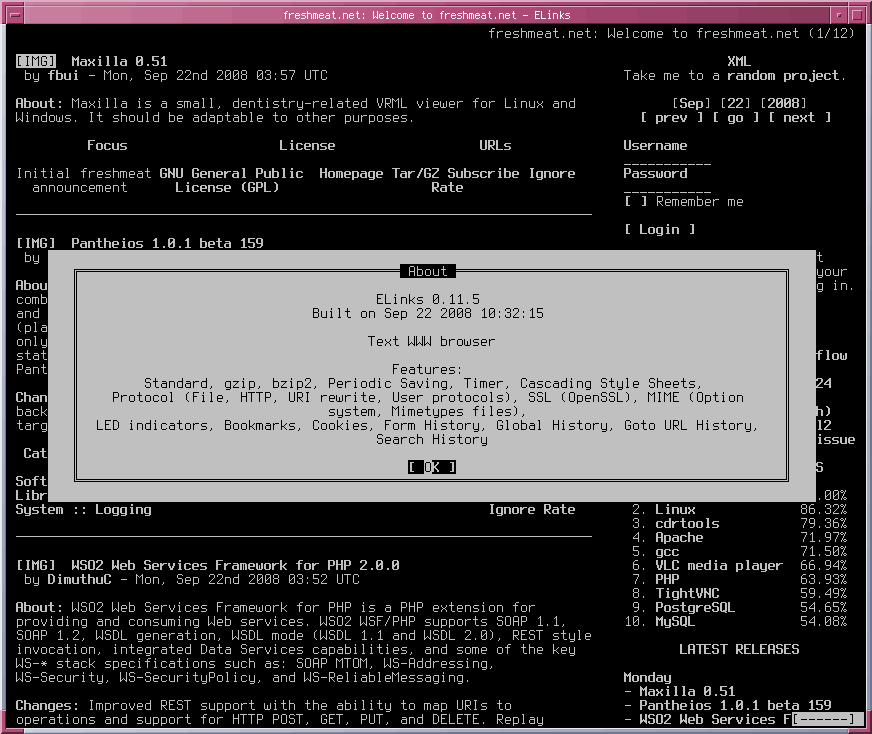Open Apache in the popularity list

(x=679, y=537)
